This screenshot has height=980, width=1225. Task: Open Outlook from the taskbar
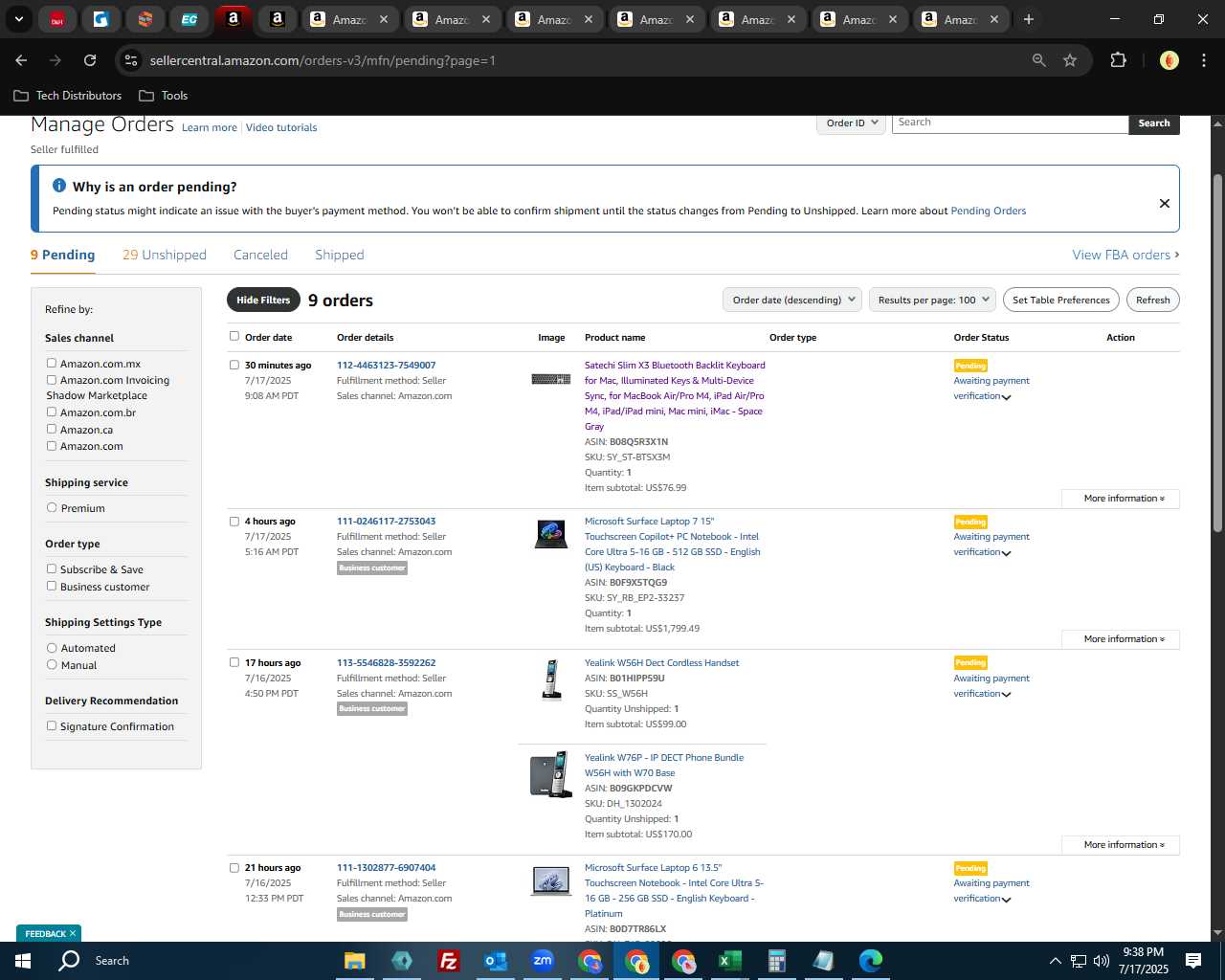495,961
